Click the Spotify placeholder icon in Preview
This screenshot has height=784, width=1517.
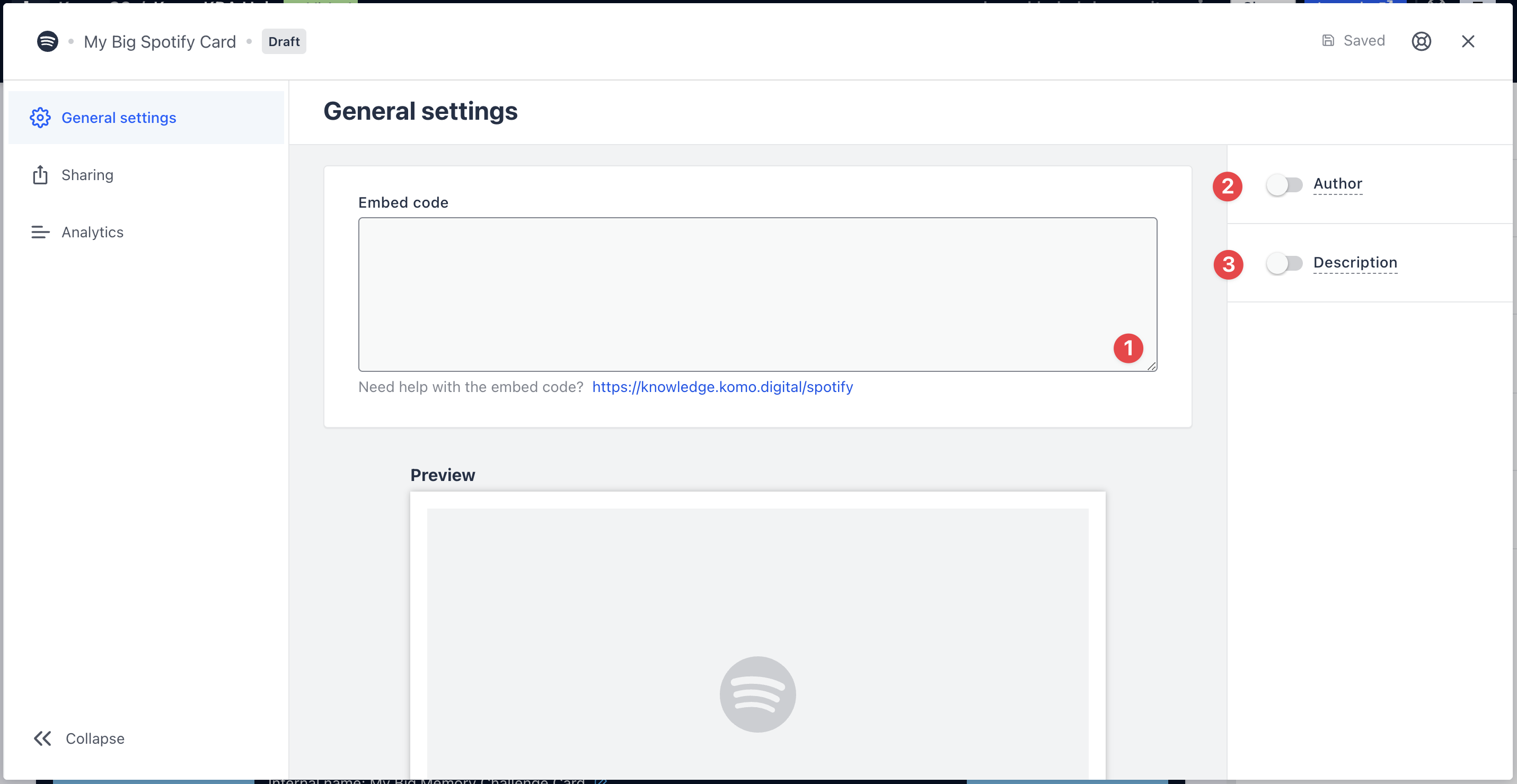point(757,694)
